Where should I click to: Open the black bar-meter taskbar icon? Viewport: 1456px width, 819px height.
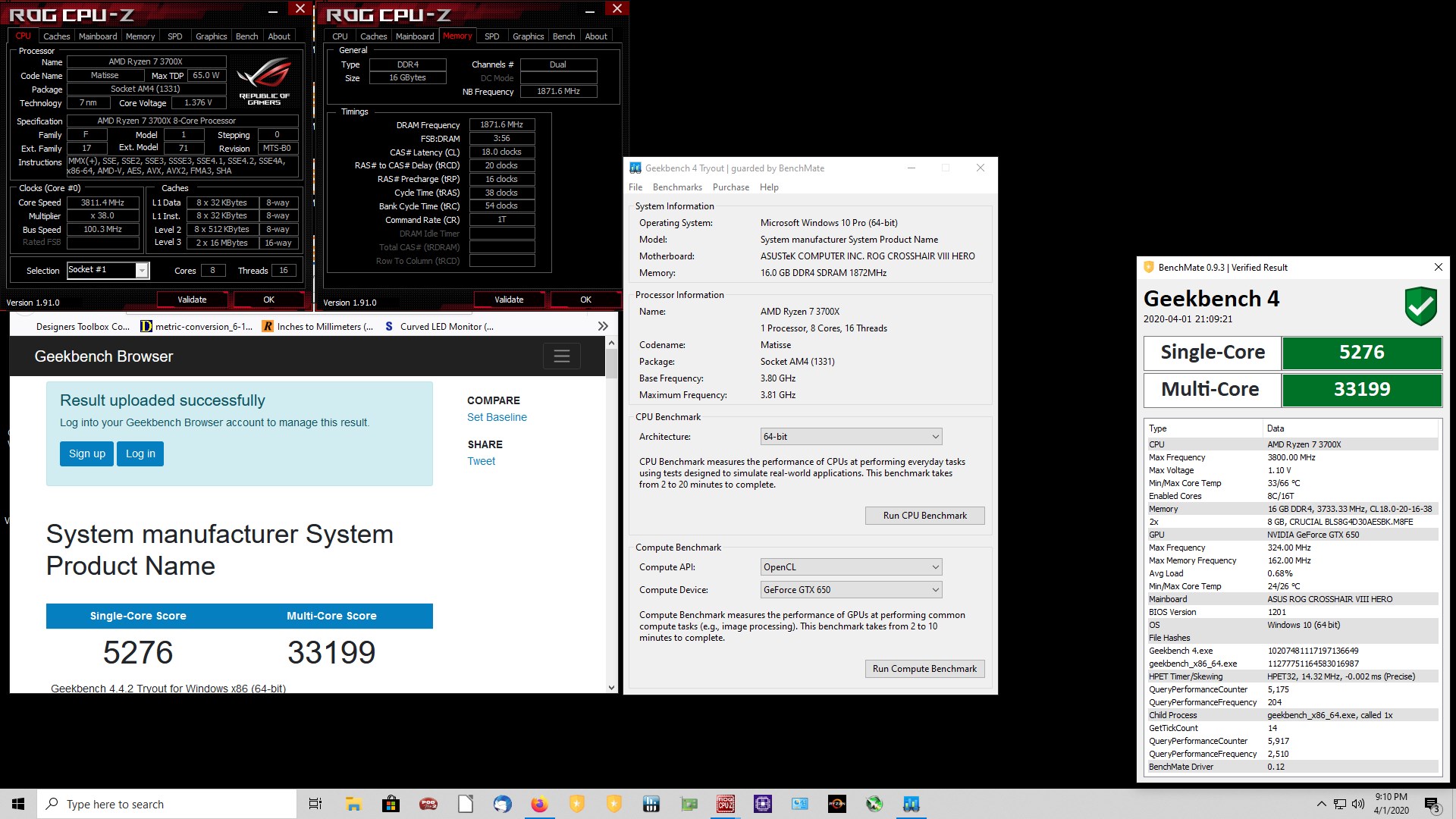point(651,804)
